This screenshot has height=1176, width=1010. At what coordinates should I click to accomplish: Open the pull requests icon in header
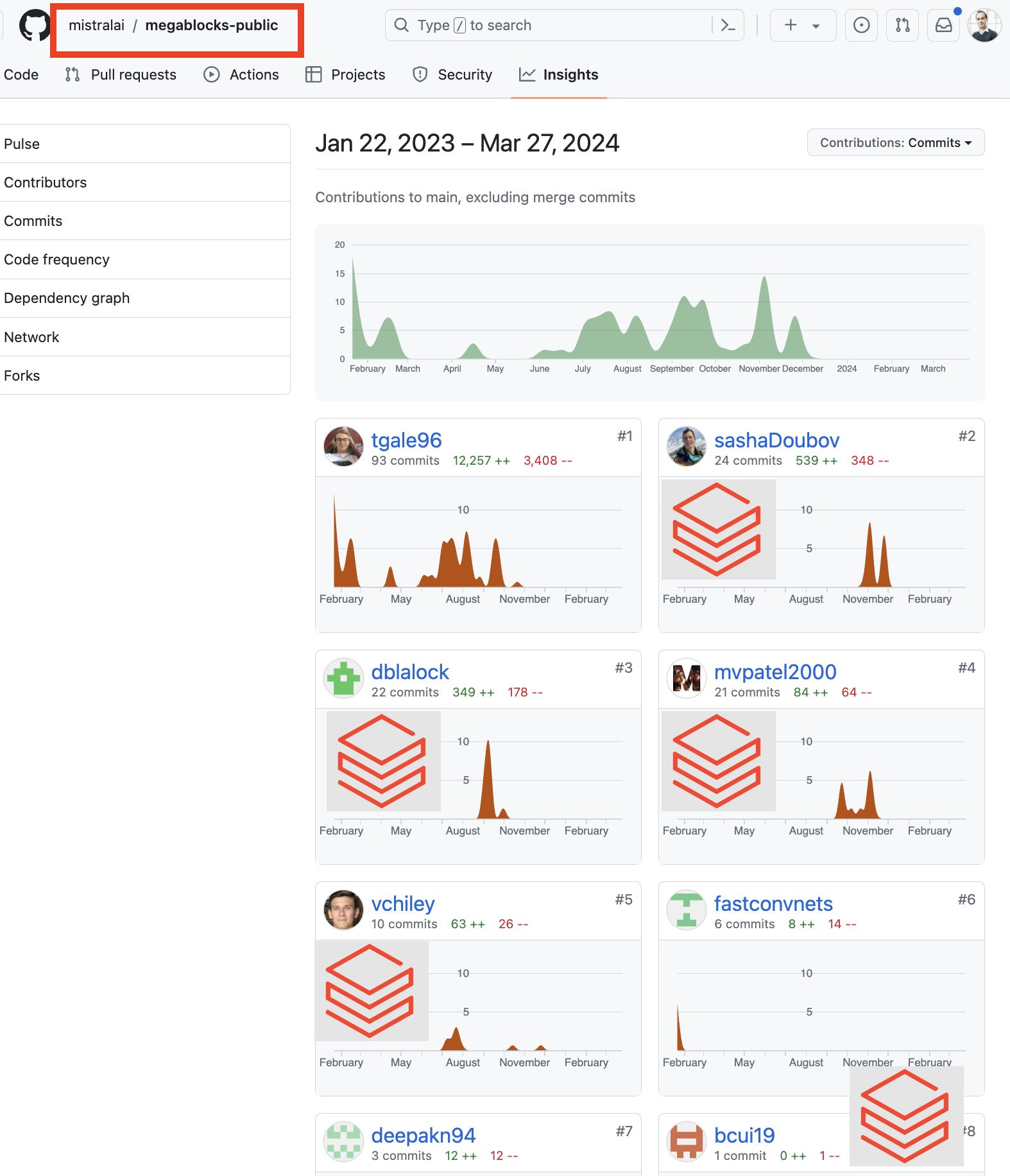[902, 25]
